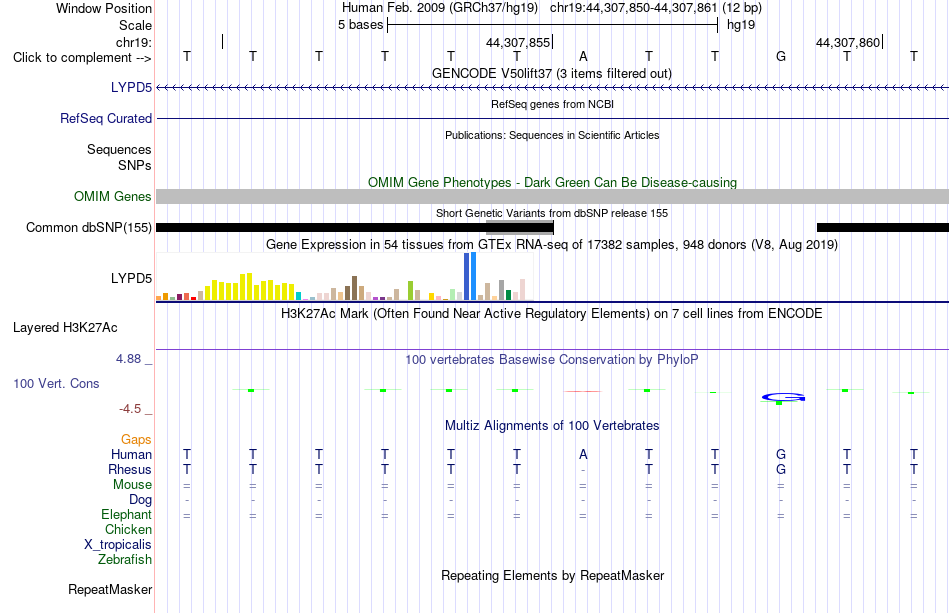Click the gray OMIM Genes item bar

pos(552,196)
